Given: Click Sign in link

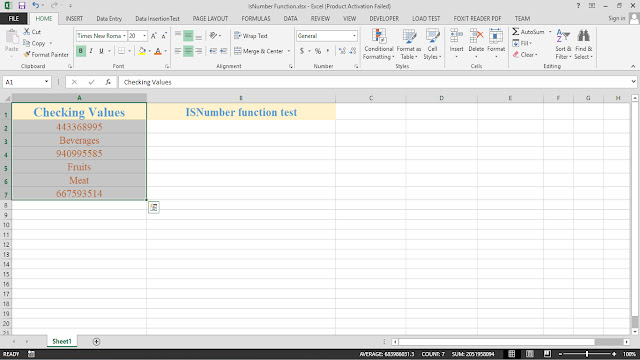Looking at the screenshot, I should click(617, 18).
